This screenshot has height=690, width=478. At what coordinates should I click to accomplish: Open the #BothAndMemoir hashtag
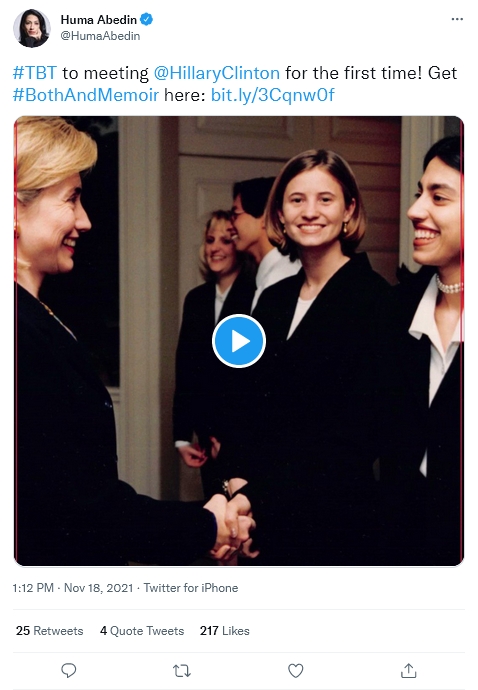point(86,95)
